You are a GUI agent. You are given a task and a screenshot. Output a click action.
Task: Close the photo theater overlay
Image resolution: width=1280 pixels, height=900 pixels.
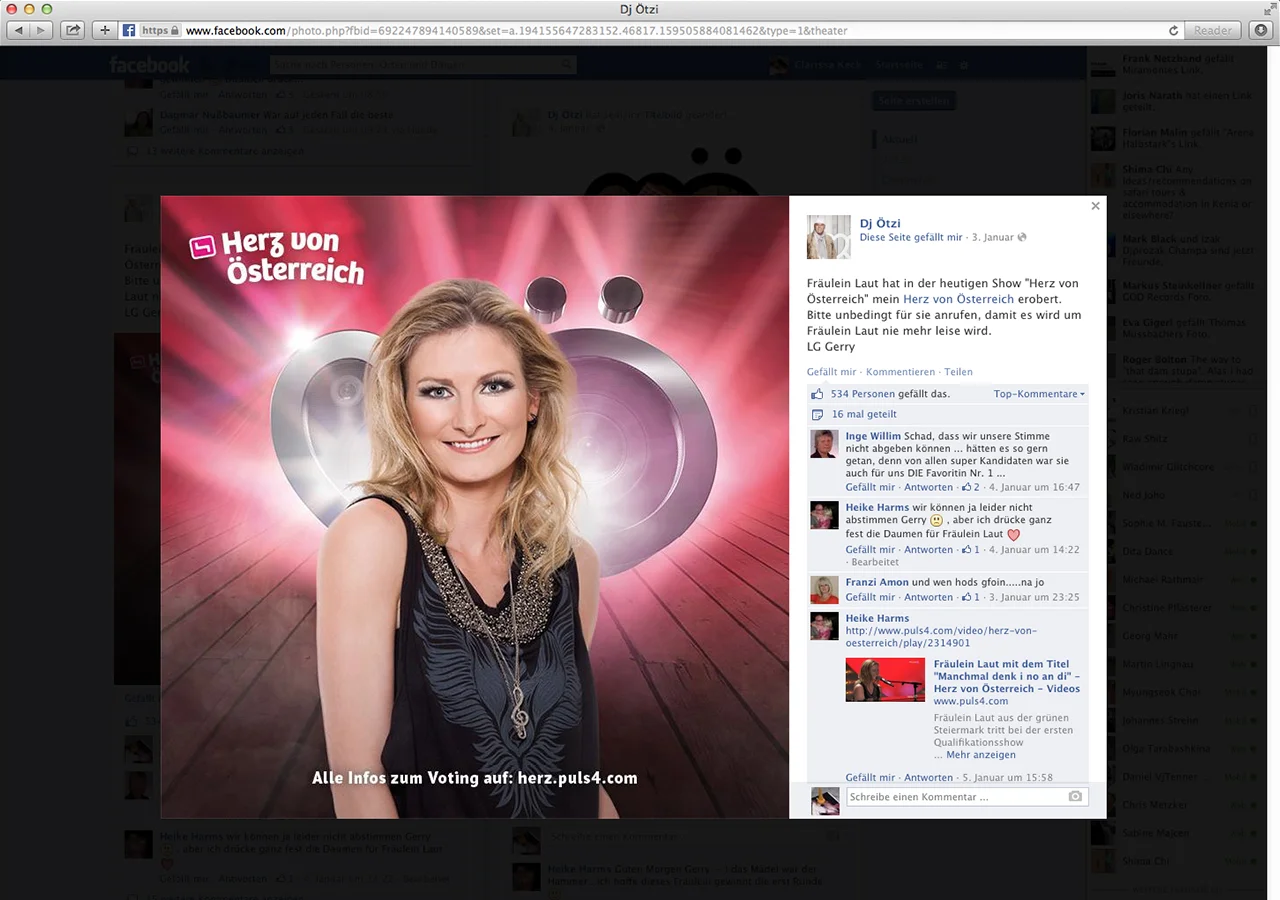coord(1095,206)
